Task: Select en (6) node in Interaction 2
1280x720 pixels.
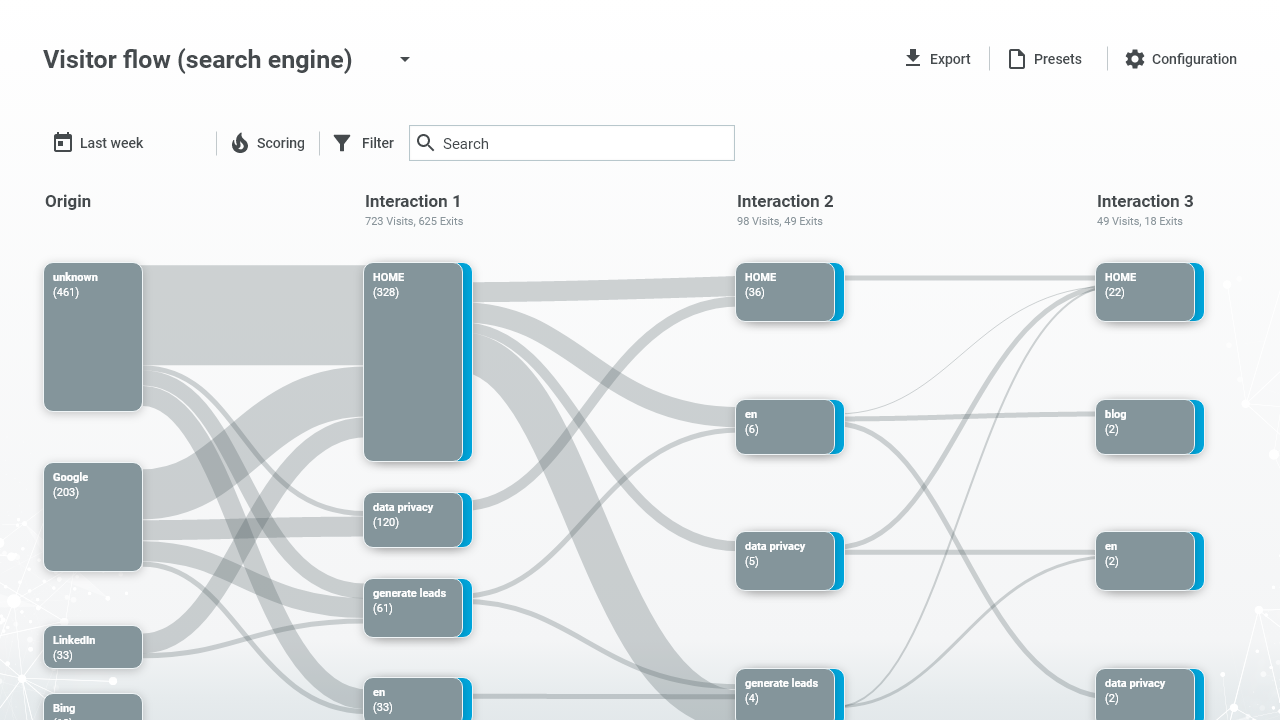Action: (785, 427)
